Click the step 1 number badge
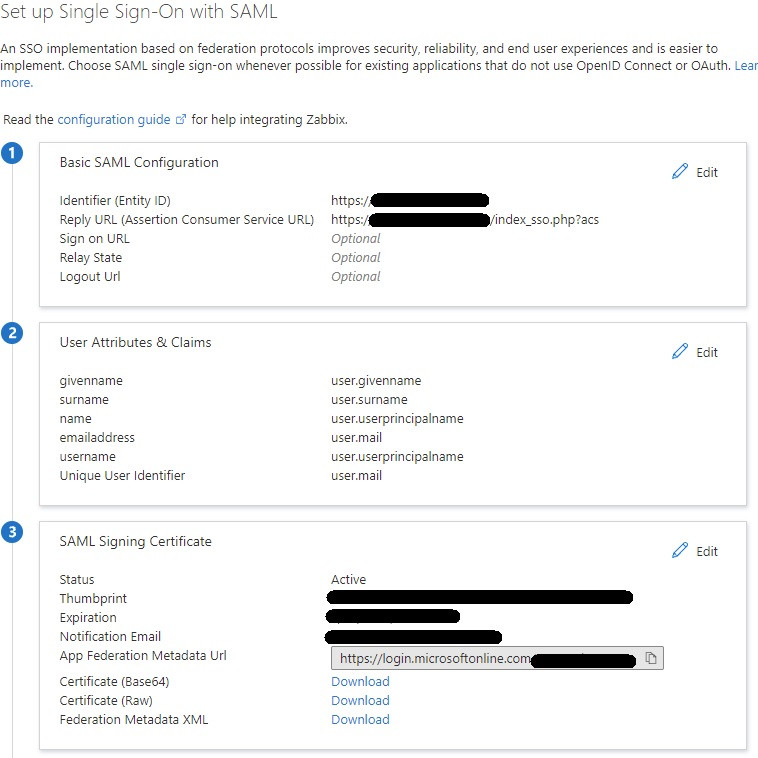This screenshot has width=758, height=758. click(13, 153)
